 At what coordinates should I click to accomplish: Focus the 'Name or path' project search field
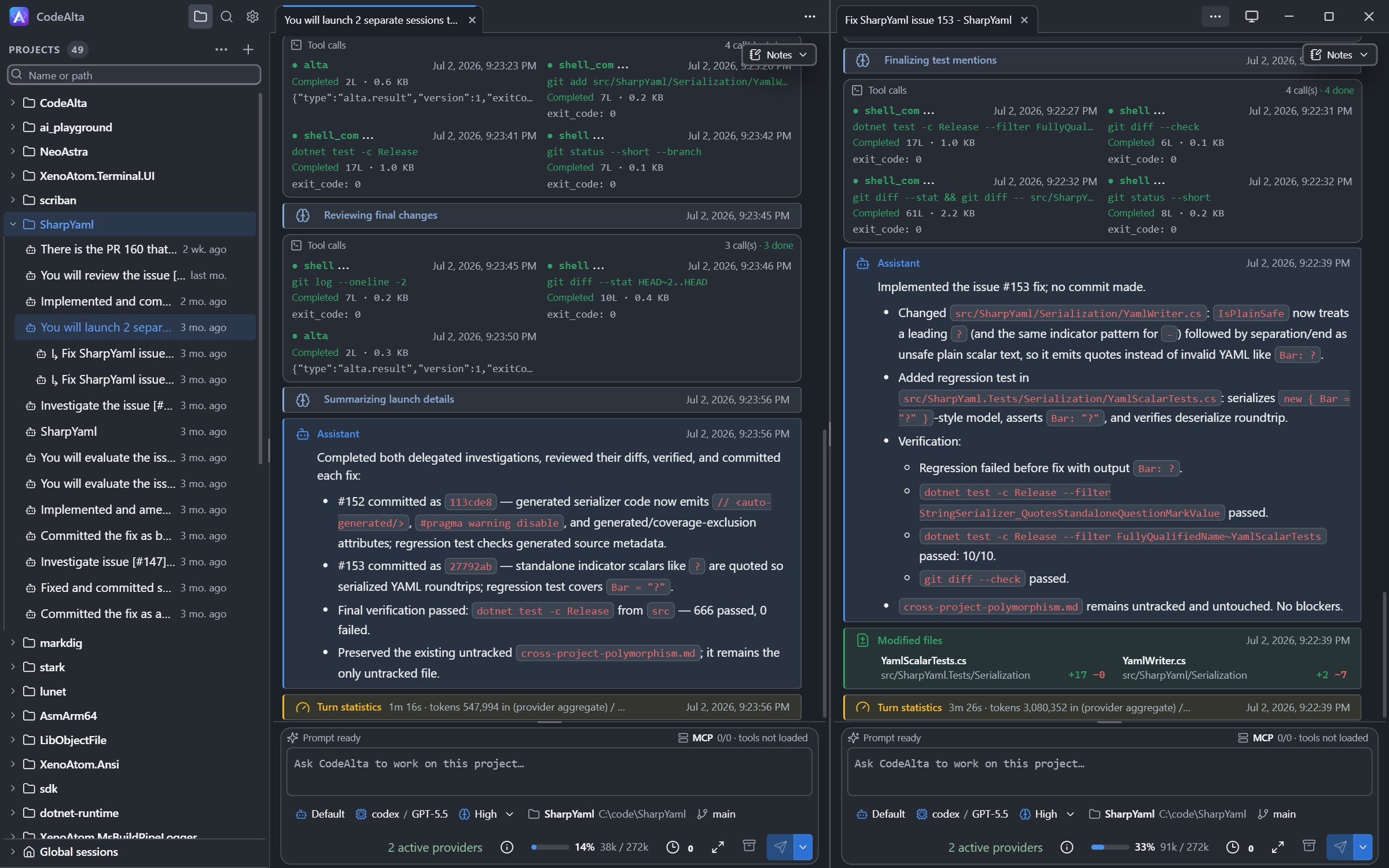(134, 75)
